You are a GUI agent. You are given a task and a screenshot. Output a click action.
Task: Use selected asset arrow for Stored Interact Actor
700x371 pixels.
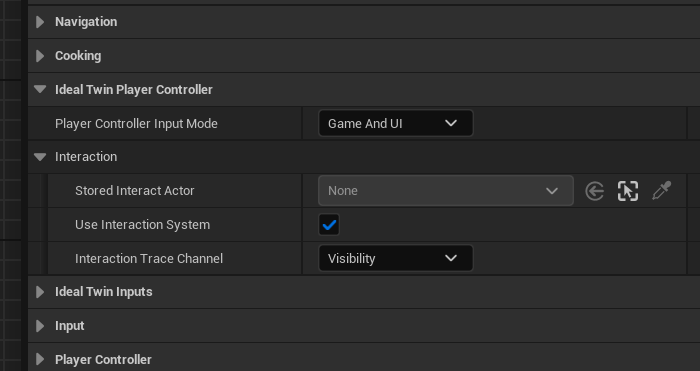[x=595, y=191]
